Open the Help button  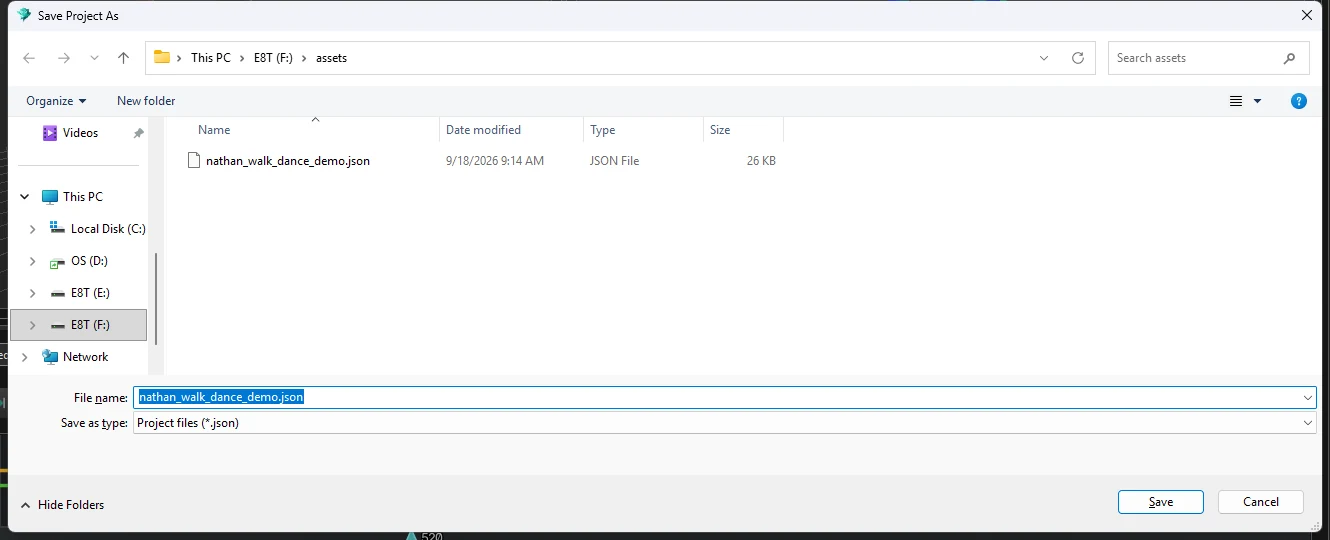[1299, 101]
